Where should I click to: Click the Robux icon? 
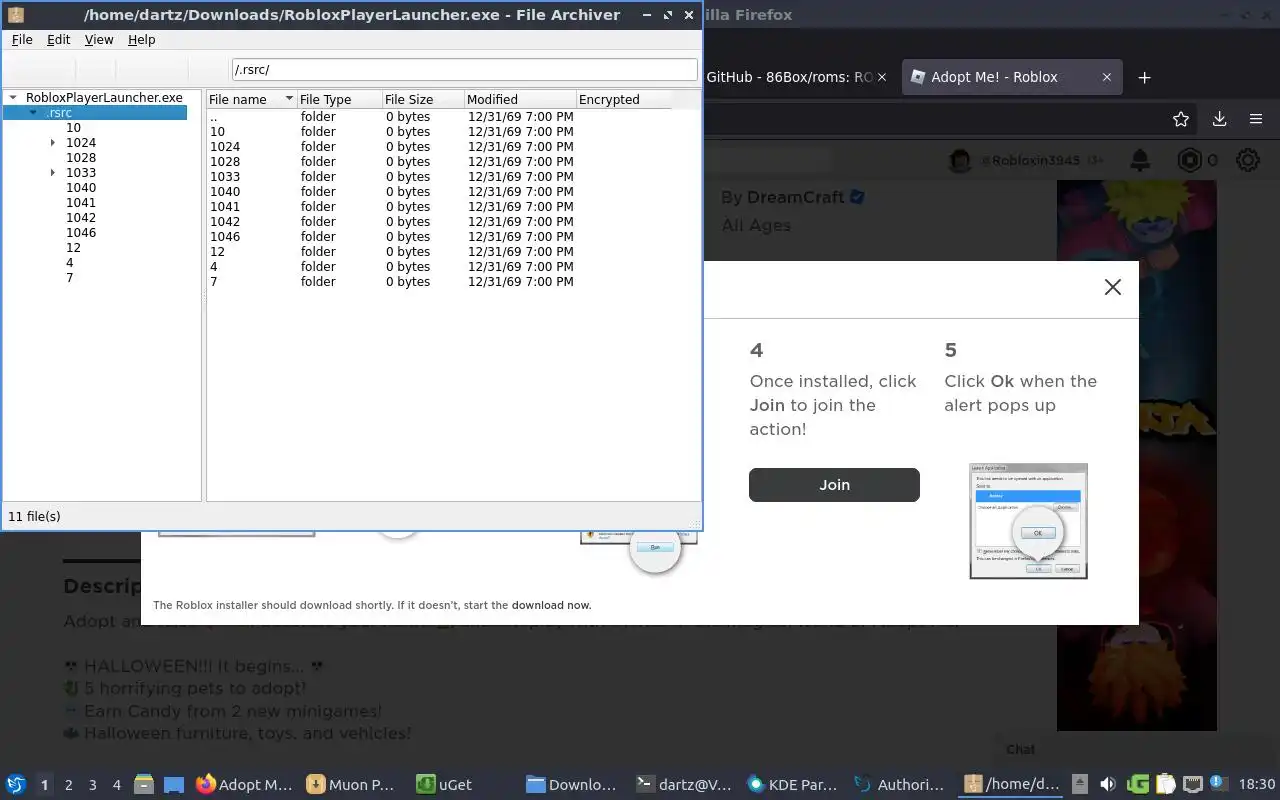click(x=1189, y=160)
